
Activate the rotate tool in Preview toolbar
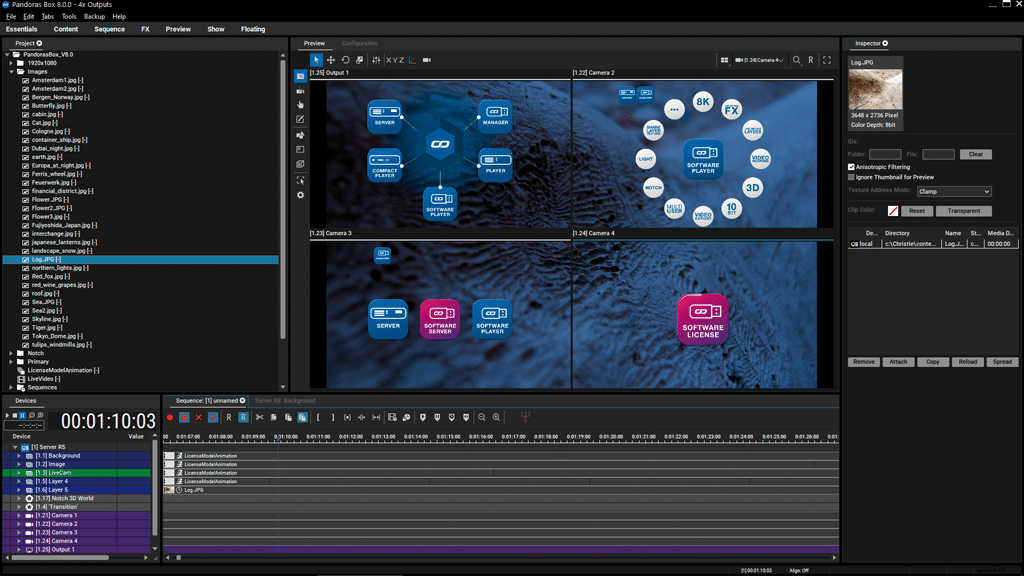[x=345, y=60]
